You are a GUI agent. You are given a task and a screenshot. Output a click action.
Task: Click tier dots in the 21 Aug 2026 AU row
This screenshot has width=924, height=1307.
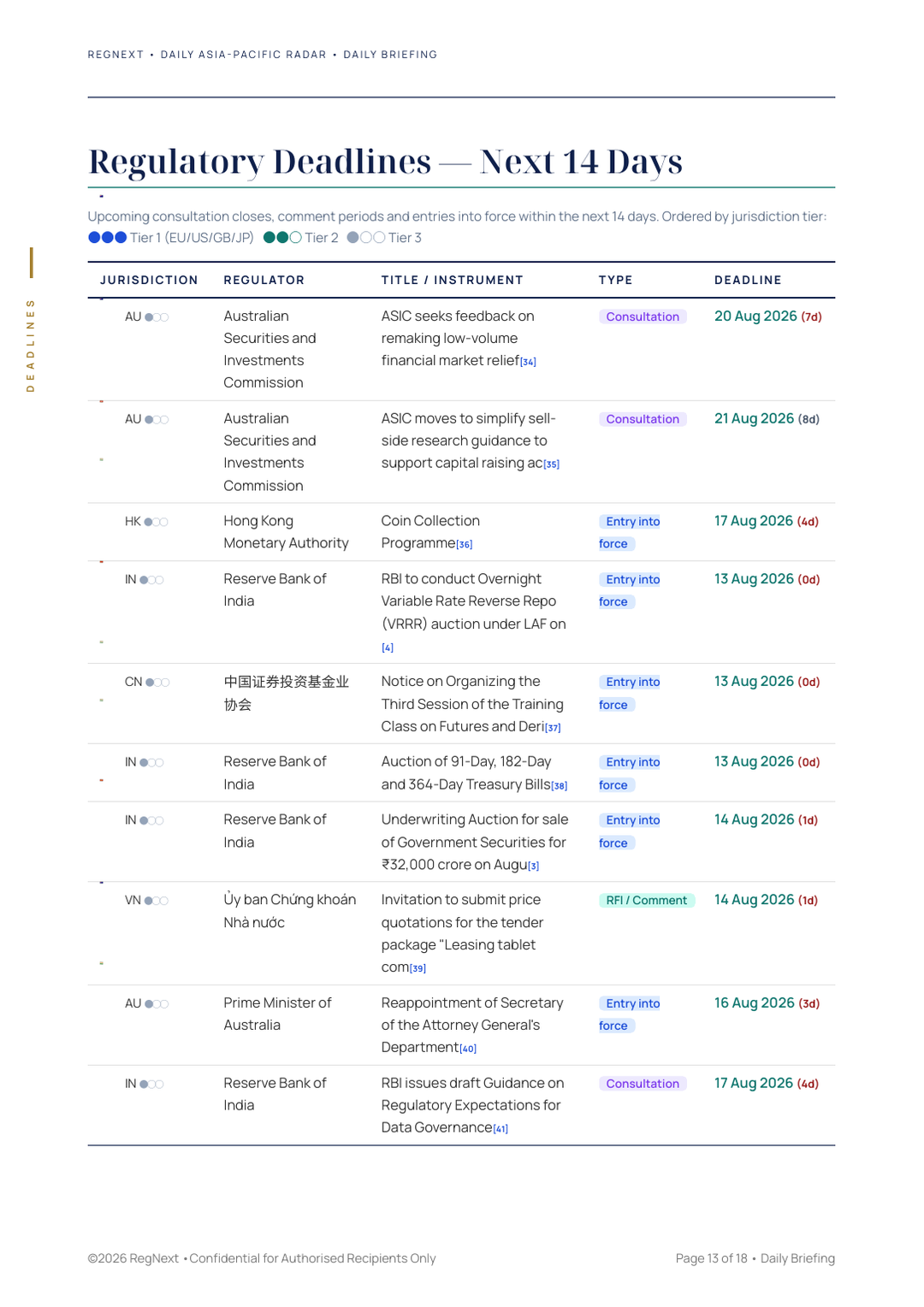click(x=157, y=420)
